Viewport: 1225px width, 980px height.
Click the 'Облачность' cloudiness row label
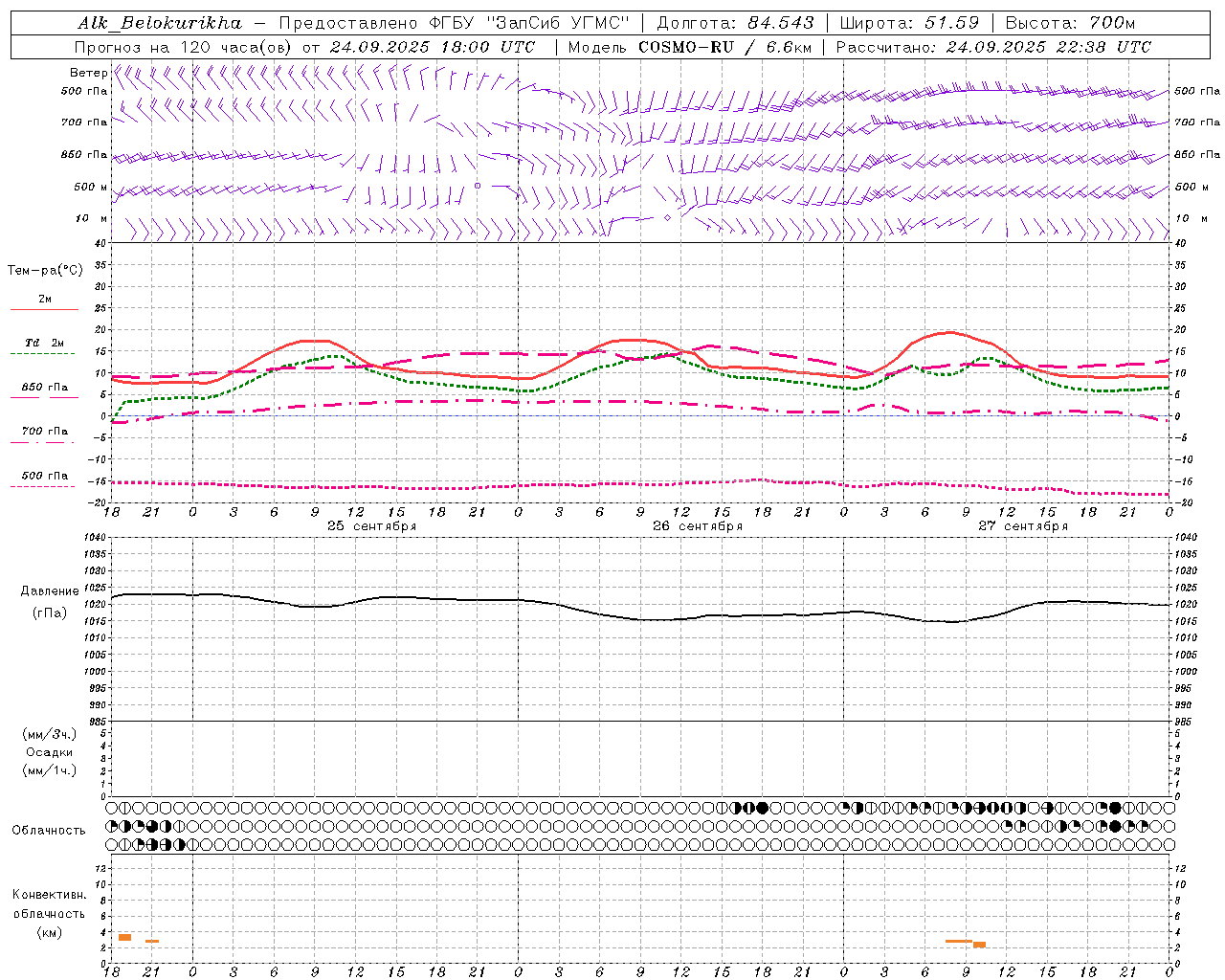(x=49, y=831)
